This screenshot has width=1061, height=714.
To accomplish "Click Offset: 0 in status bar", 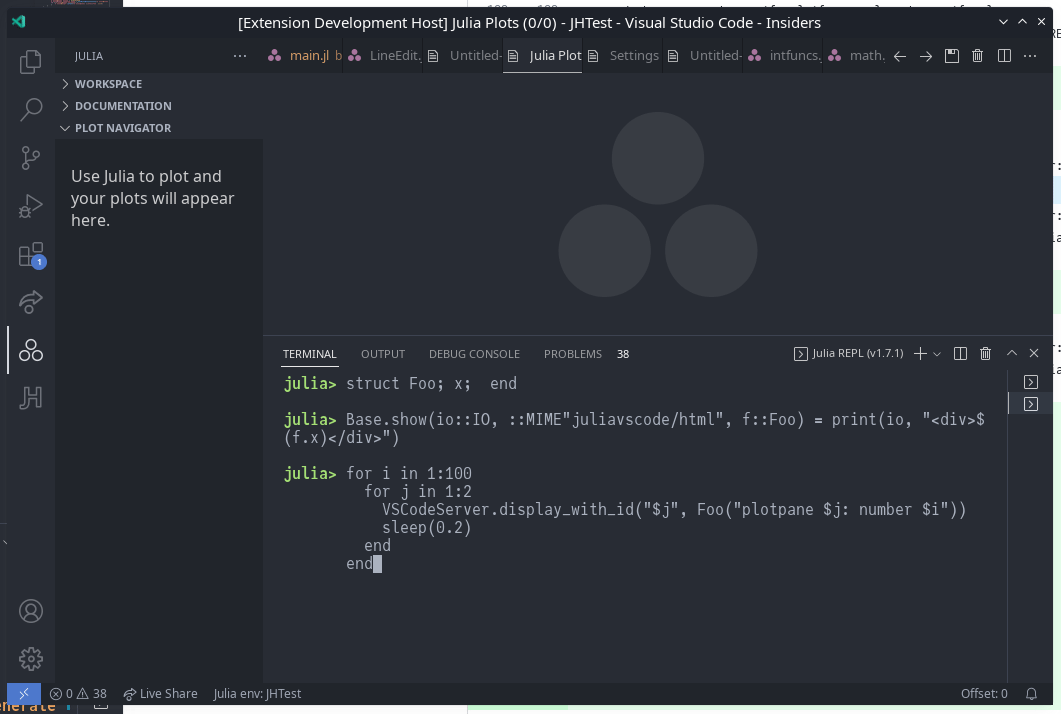I will click(984, 694).
